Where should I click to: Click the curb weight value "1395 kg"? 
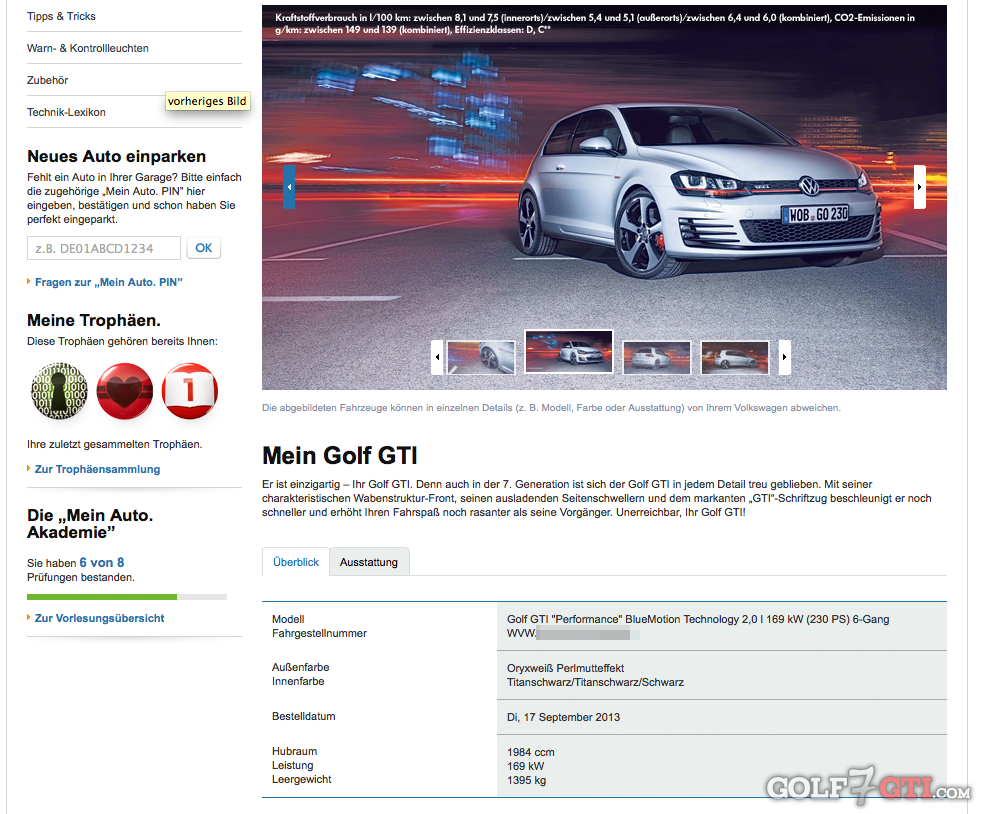click(527, 780)
